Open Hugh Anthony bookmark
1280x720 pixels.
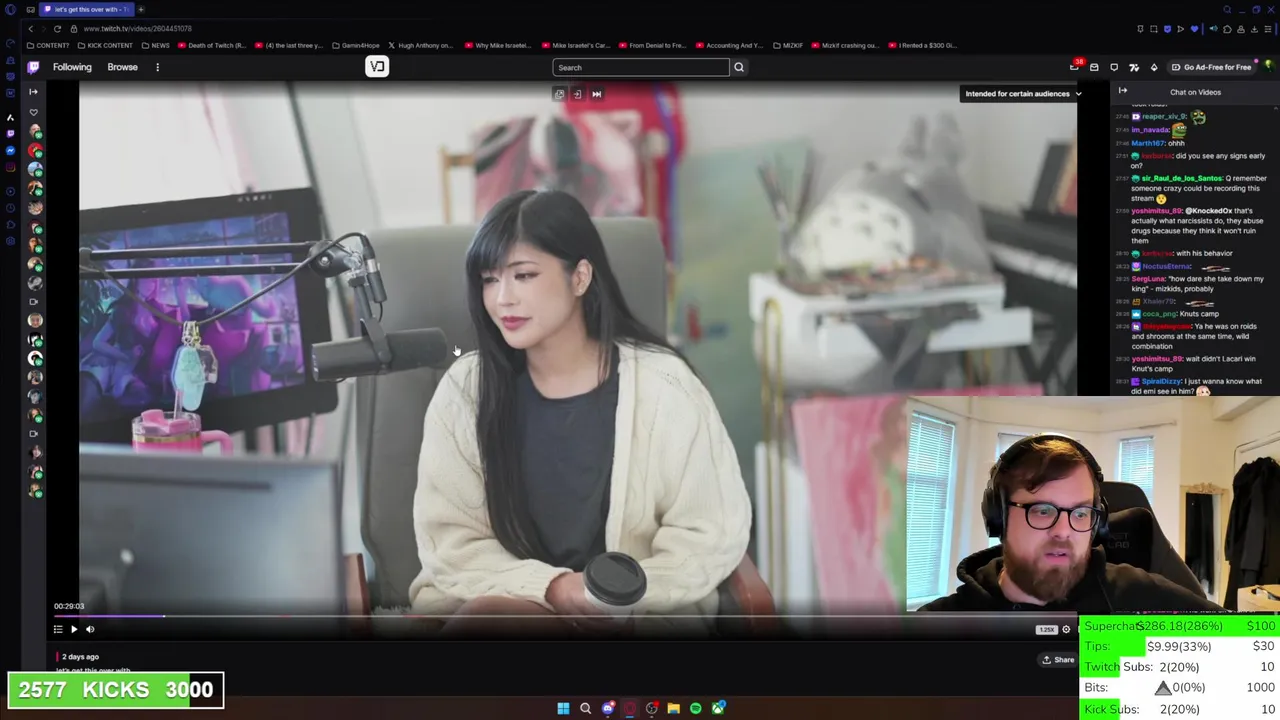(x=420, y=45)
